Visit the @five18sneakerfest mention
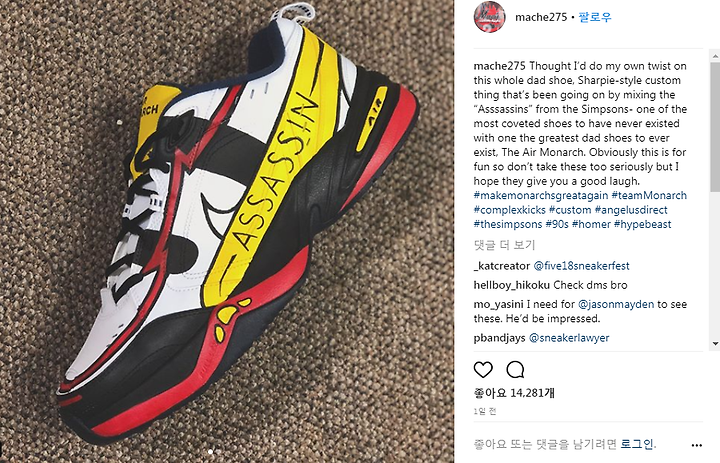Viewport: 720px width, 463px height. click(x=581, y=266)
